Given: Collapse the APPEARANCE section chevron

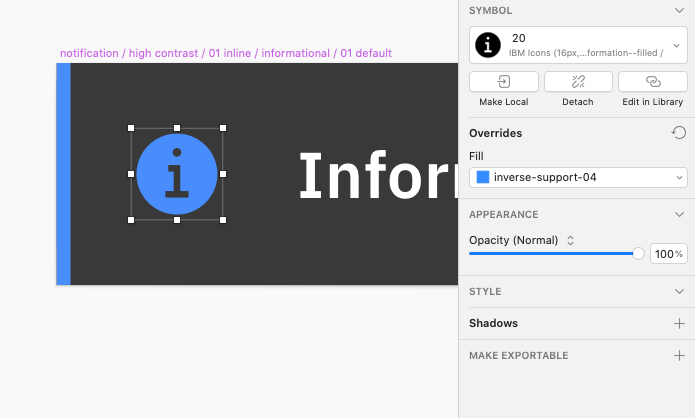Looking at the screenshot, I should [x=679, y=215].
